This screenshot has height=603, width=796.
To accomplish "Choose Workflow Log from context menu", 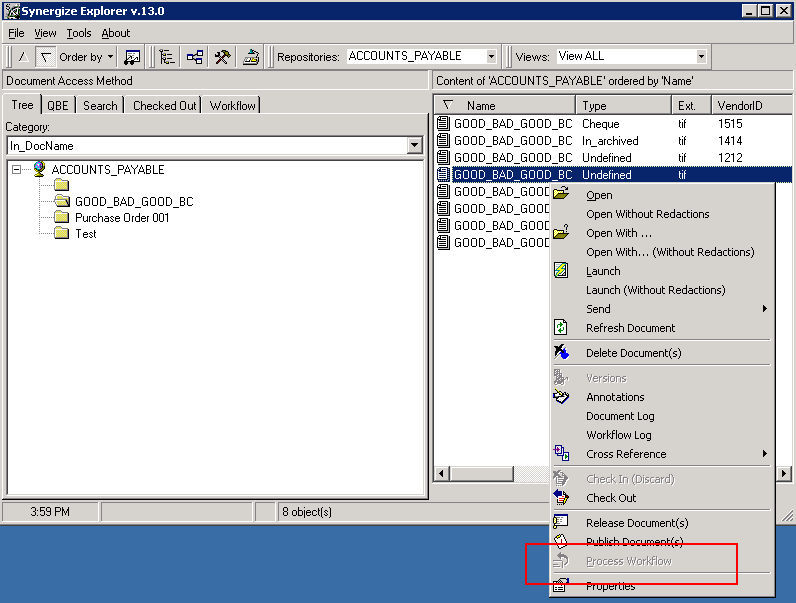I will [618, 435].
